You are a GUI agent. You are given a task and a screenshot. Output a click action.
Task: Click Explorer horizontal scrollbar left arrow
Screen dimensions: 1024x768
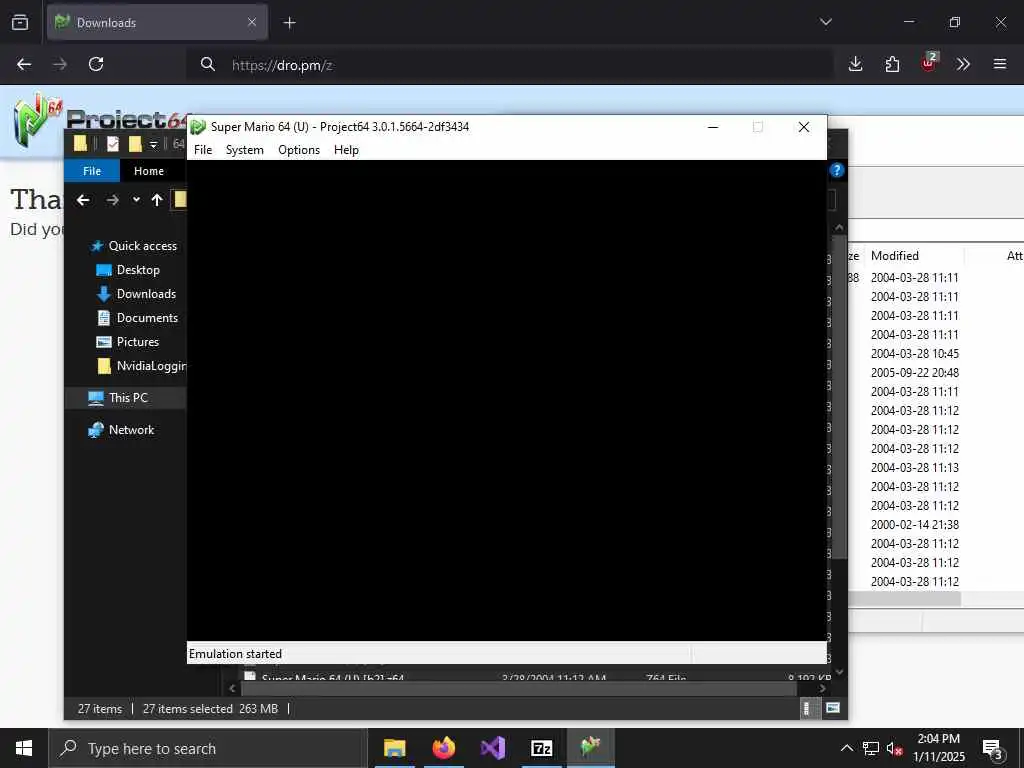[x=232, y=688]
